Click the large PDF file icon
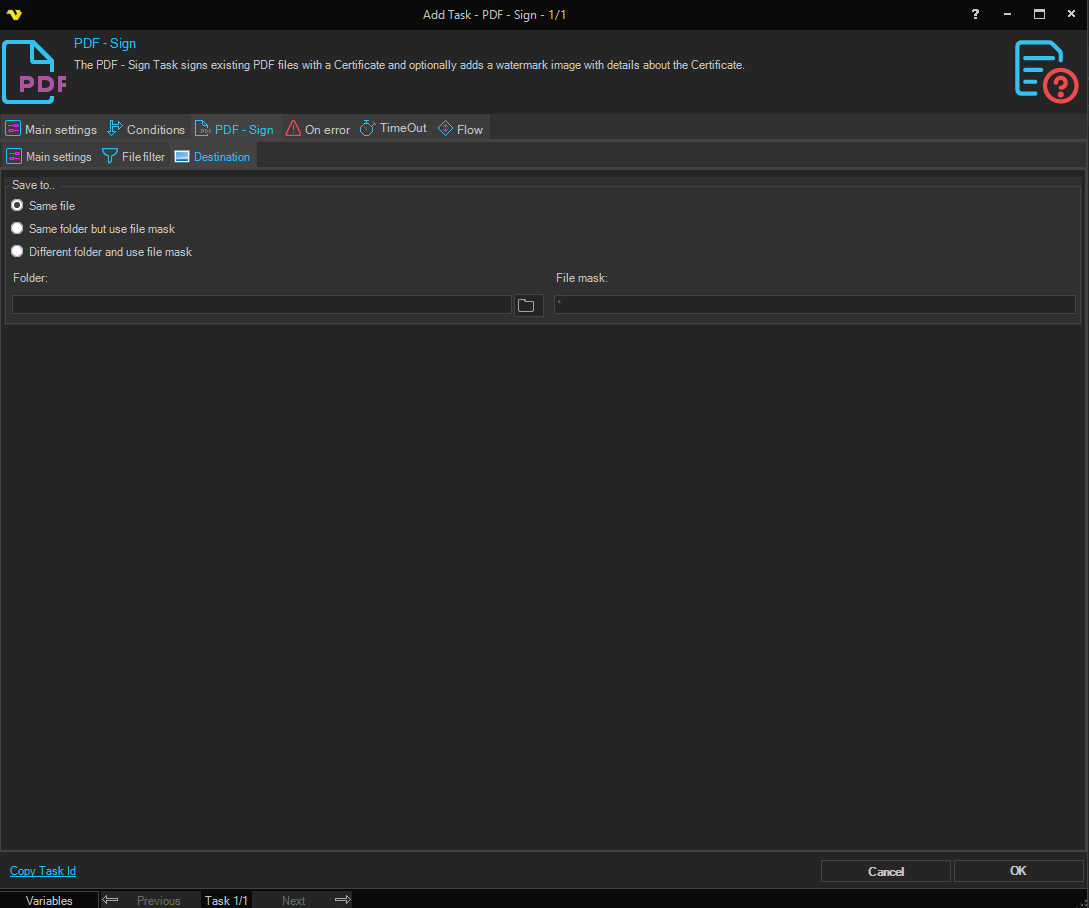Screen dimensions: 1089x908 point(34,72)
